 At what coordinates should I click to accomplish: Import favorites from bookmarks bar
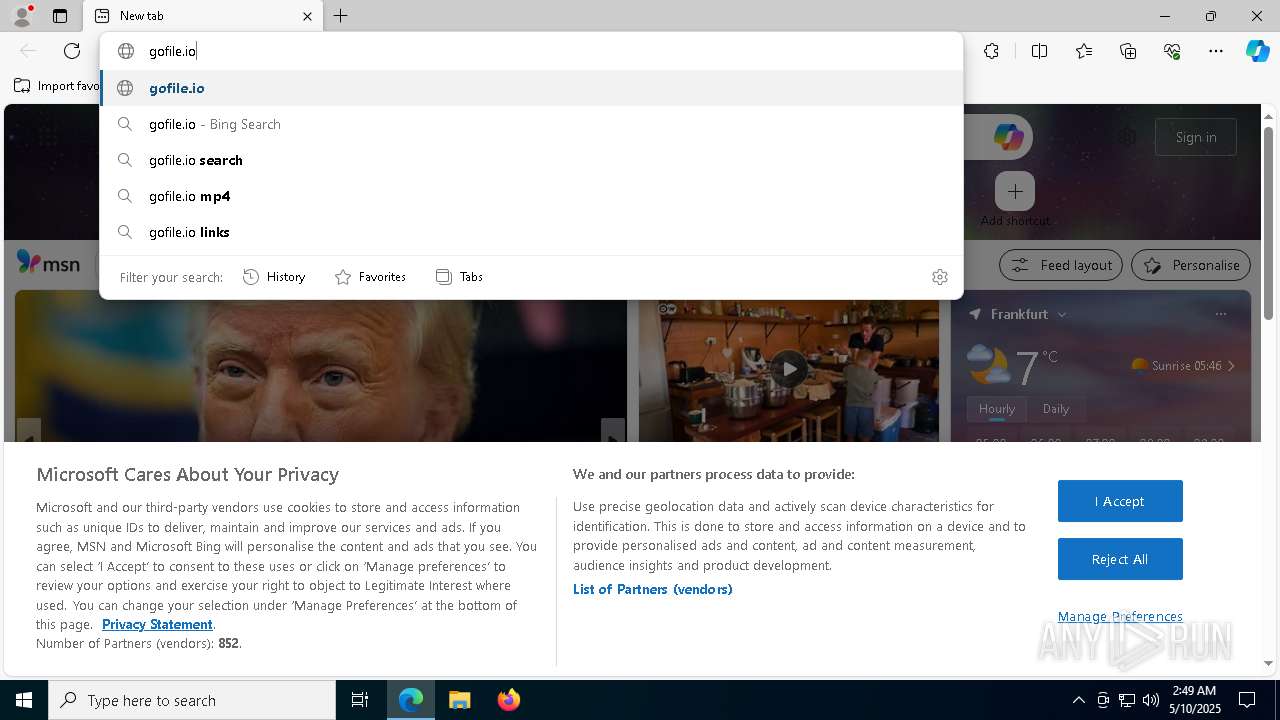tap(56, 86)
